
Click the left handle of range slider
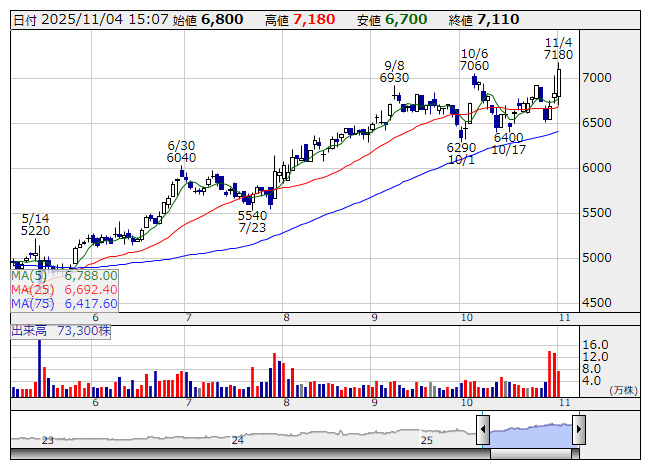pyautogui.click(x=483, y=429)
